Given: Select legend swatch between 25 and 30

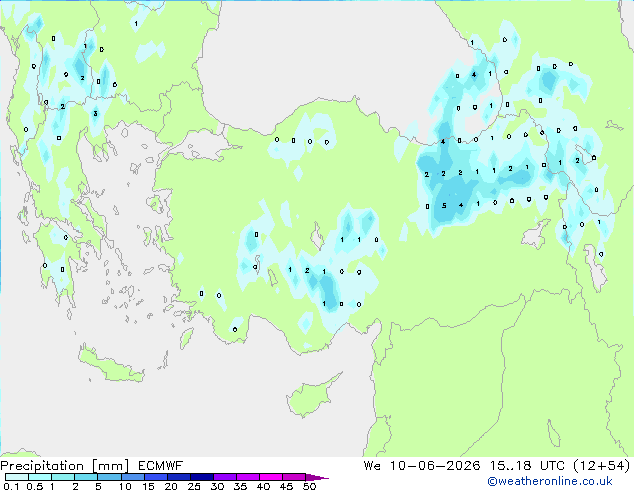Looking at the screenshot, I should click(x=201, y=477).
